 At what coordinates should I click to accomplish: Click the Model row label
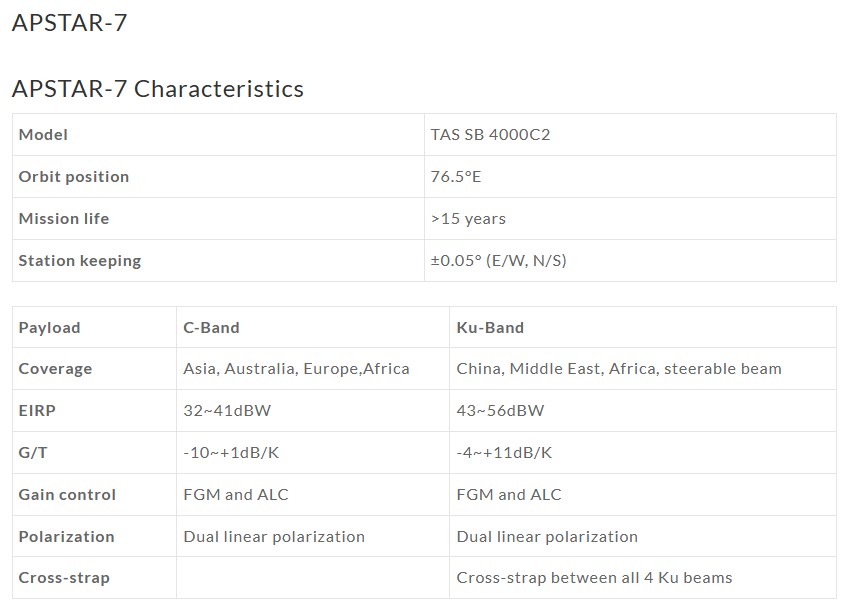click(x=43, y=134)
